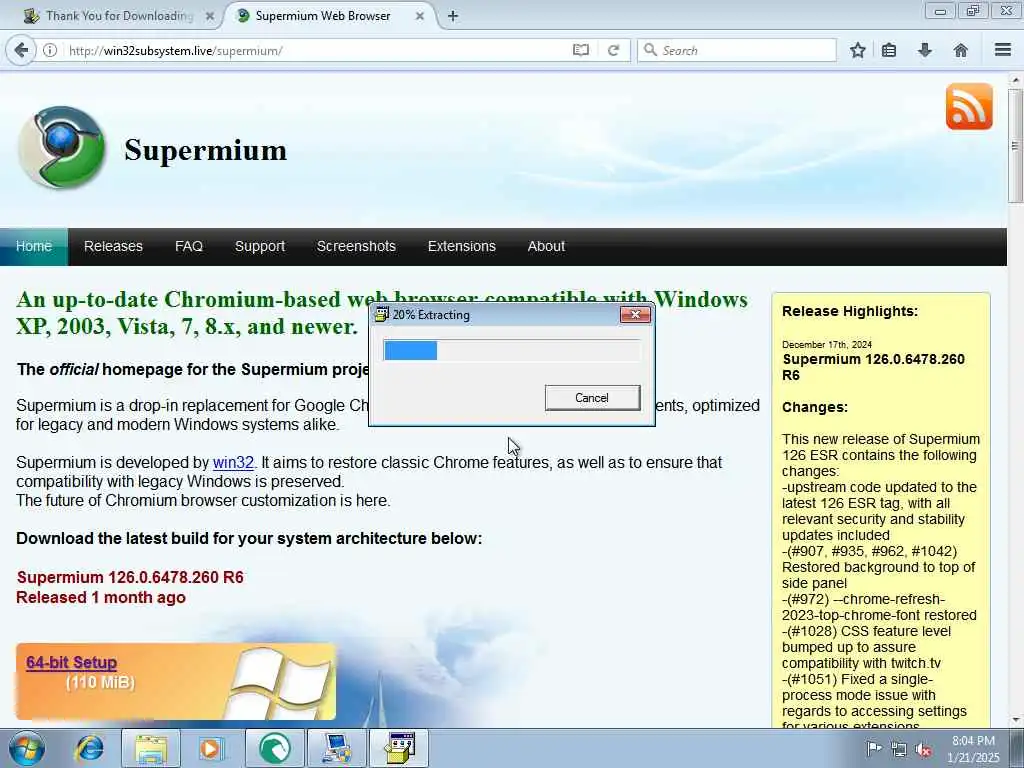Click the 'Release Highlights:' heading

pos(850,312)
